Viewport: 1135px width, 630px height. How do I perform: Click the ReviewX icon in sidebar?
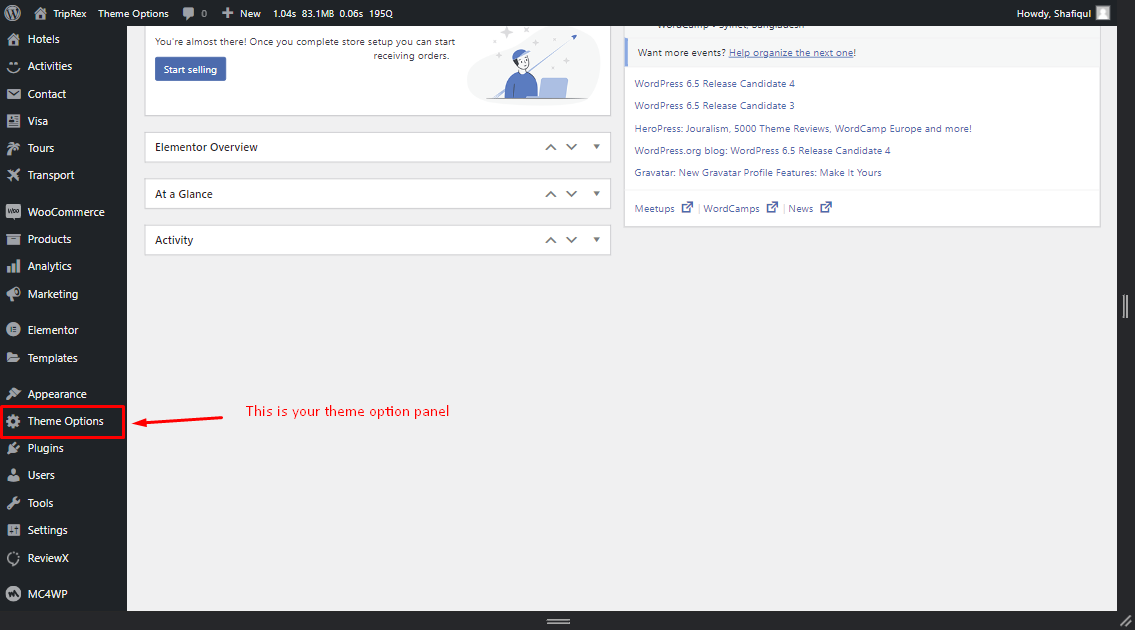click(x=13, y=558)
